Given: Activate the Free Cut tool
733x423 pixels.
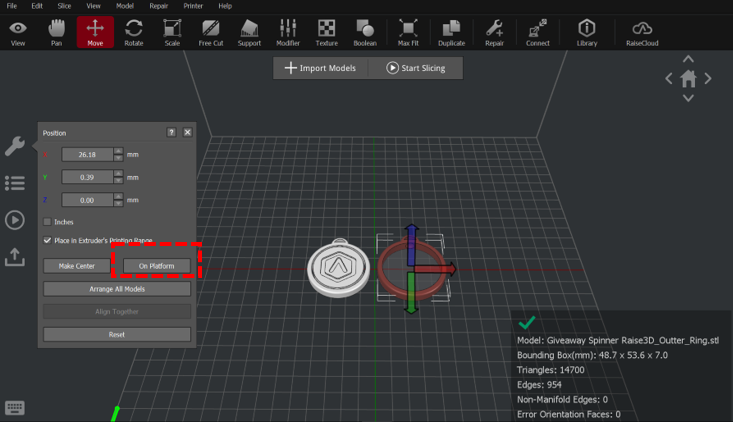Looking at the screenshot, I should (211, 31).
